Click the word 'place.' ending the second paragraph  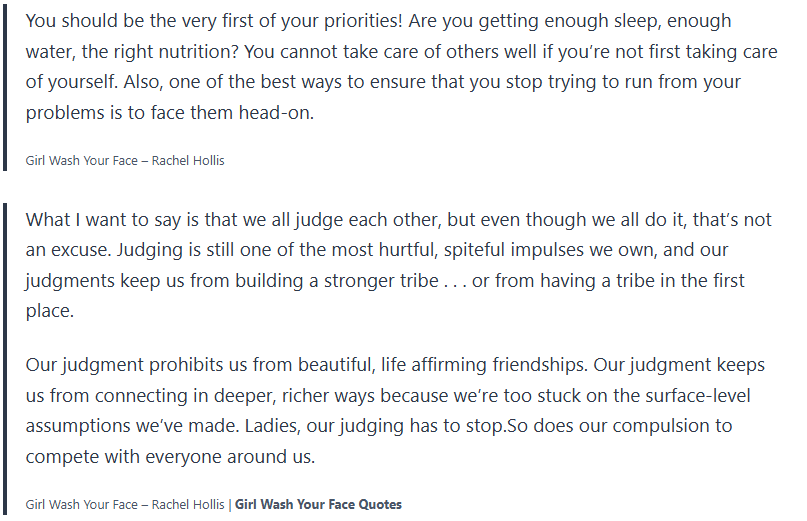(x=48, y=311)
